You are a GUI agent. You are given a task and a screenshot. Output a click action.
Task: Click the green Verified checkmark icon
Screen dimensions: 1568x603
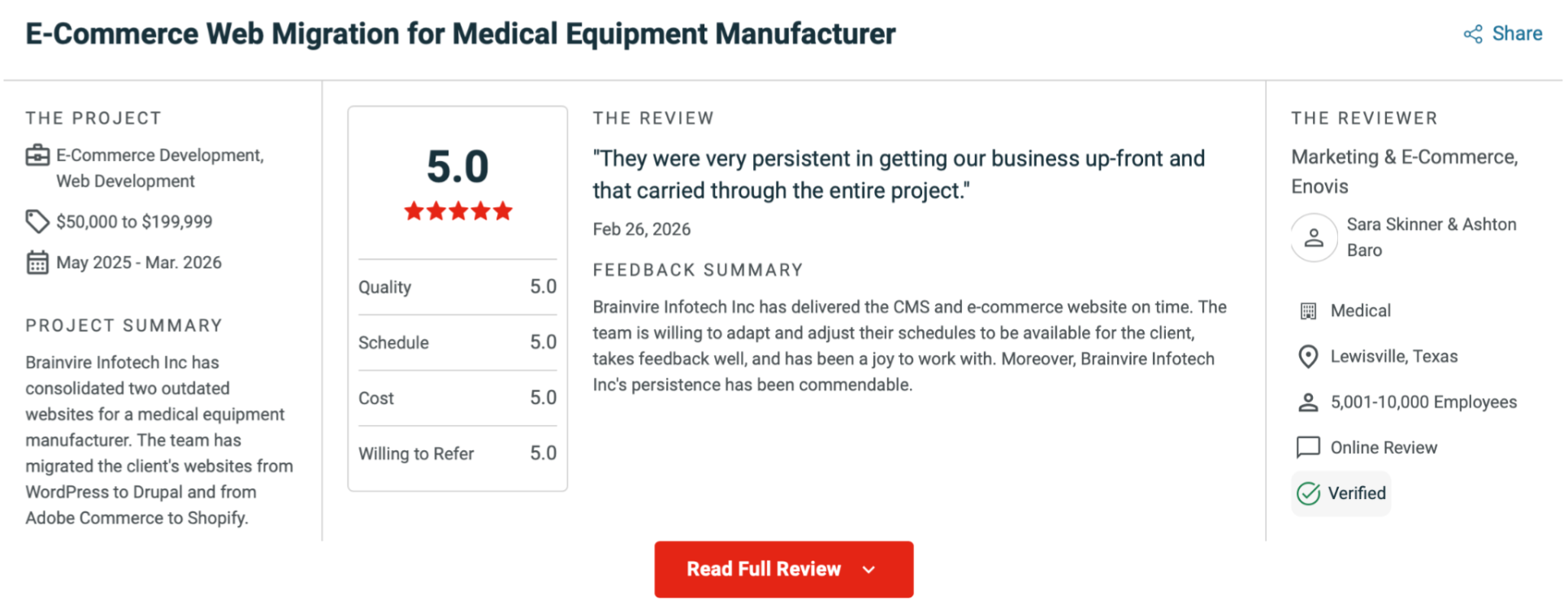(x=1308, y=493)
